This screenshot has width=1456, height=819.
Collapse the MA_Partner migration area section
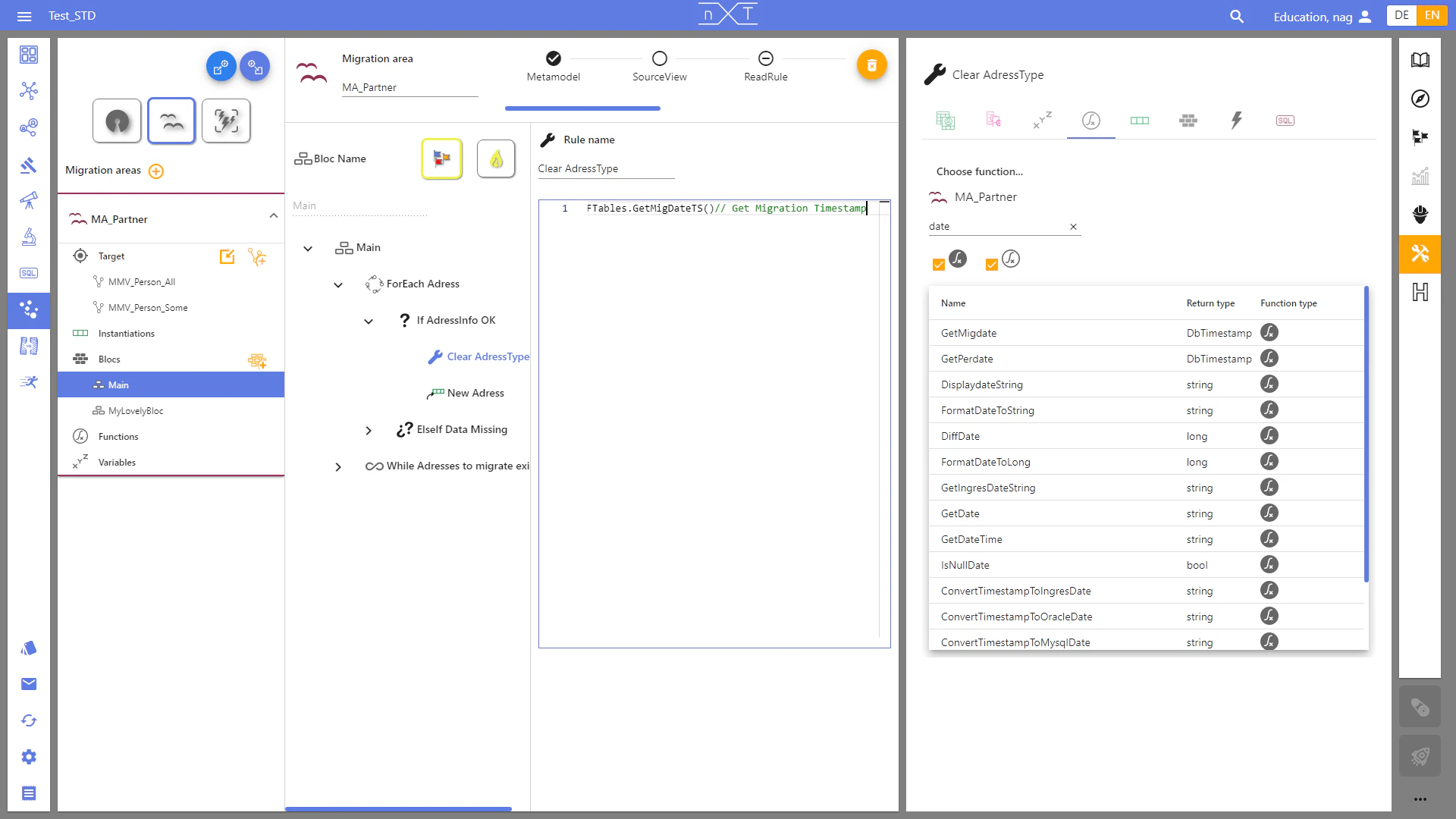click(274, 216)
